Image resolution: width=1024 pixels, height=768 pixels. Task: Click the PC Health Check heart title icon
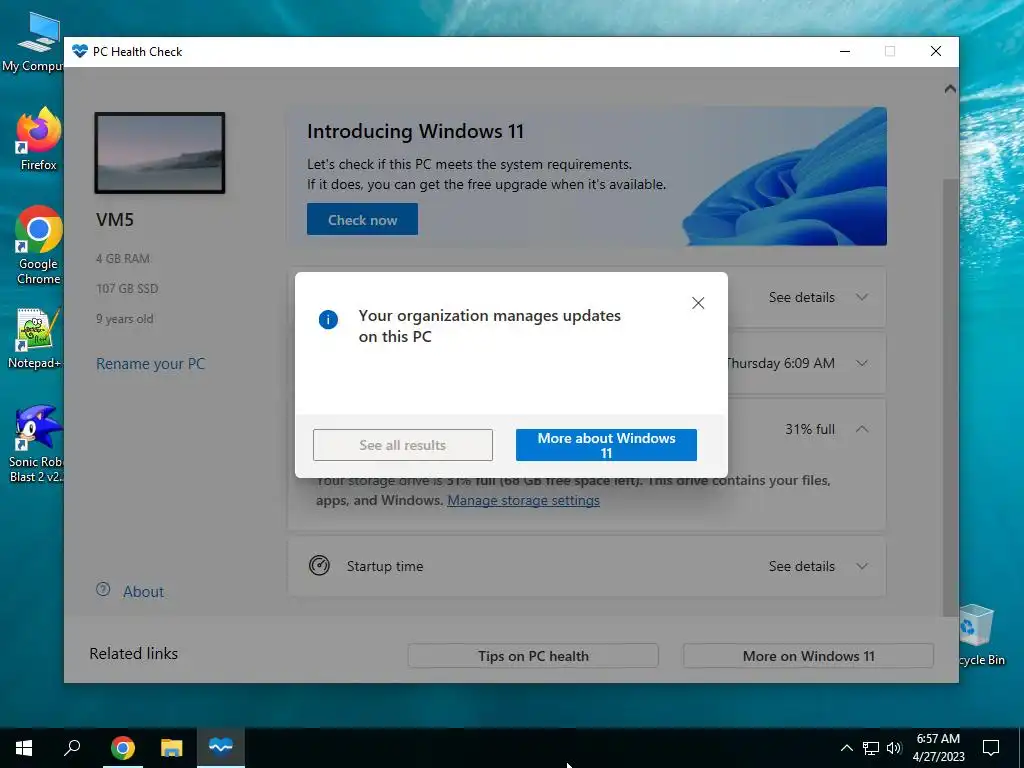(80, 52)
